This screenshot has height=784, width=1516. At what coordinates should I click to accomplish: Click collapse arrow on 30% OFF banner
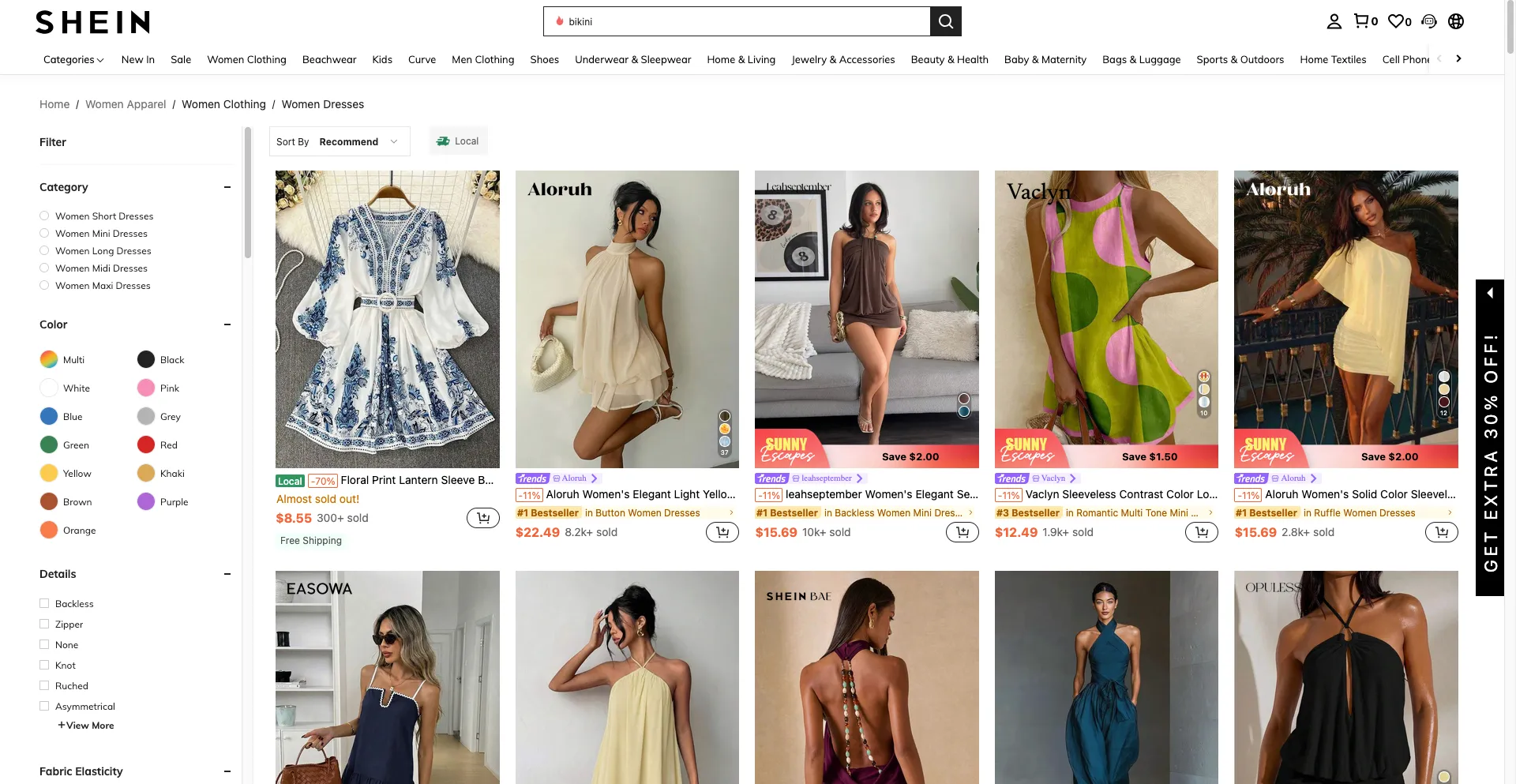tap(1490, 293)
